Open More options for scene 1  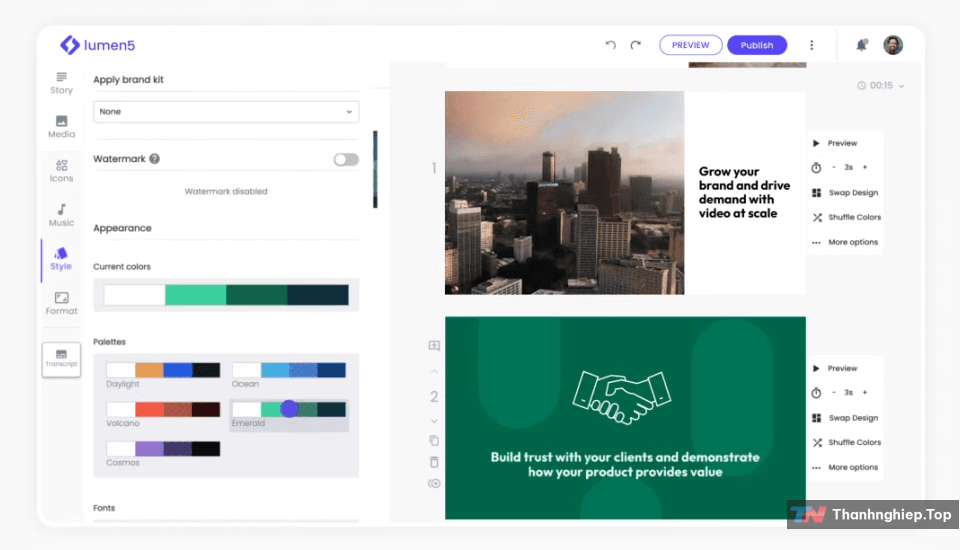(845, 242)
